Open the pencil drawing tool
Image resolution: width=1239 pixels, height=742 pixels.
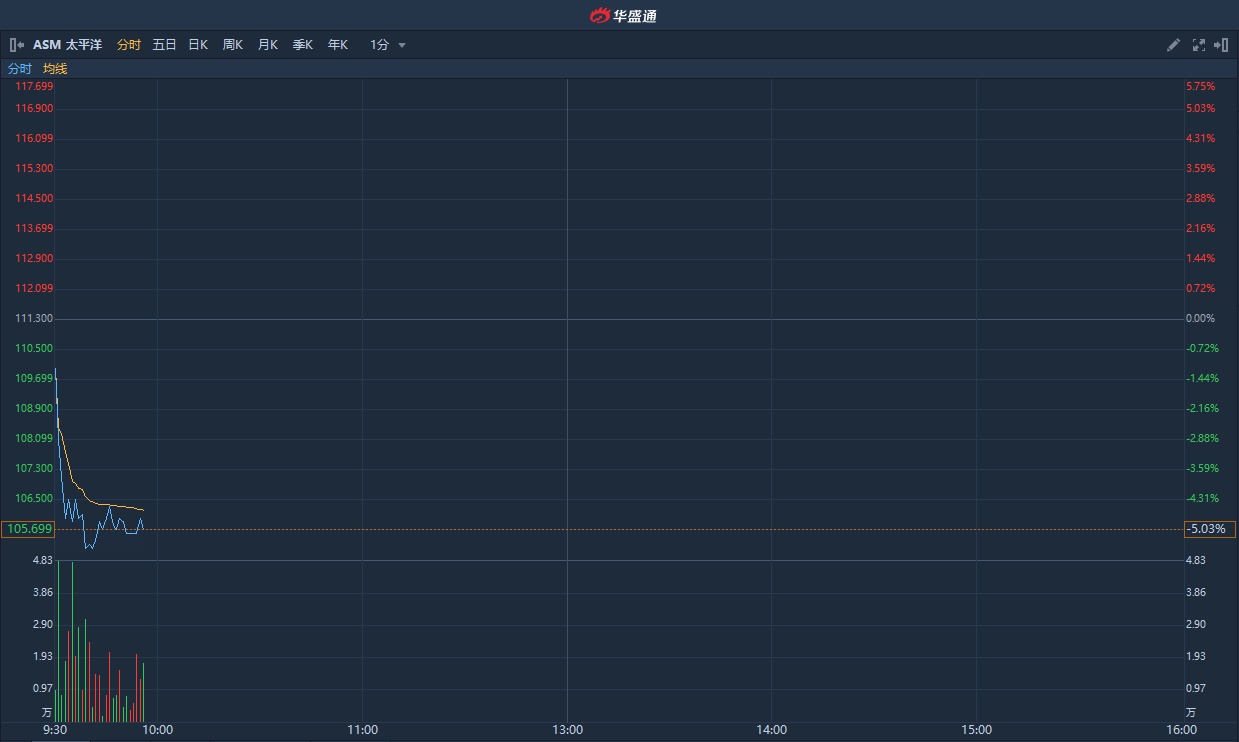click(1174, 45)
